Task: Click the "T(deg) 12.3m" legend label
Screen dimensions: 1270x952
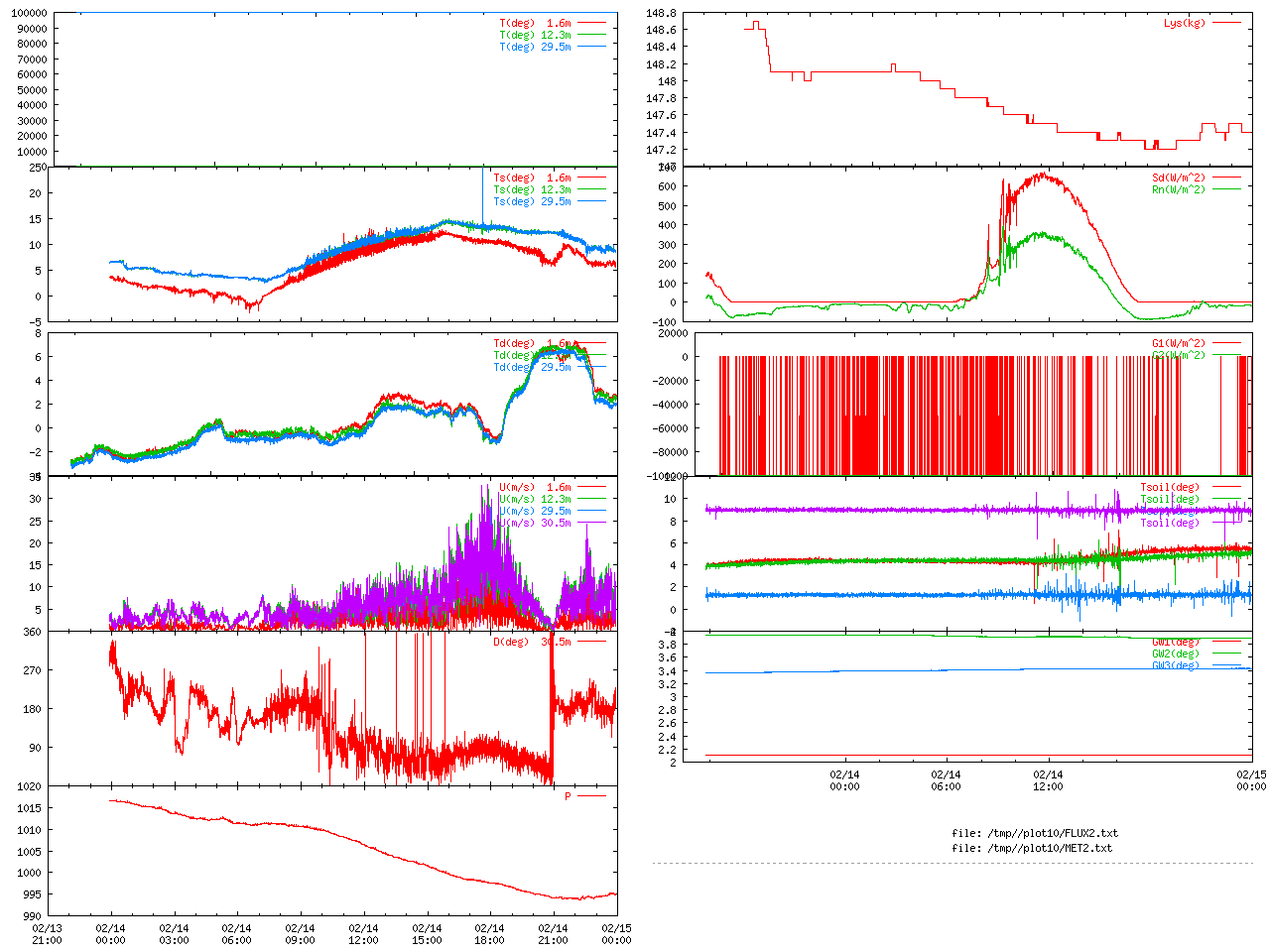Action: [x=536, y=35]
